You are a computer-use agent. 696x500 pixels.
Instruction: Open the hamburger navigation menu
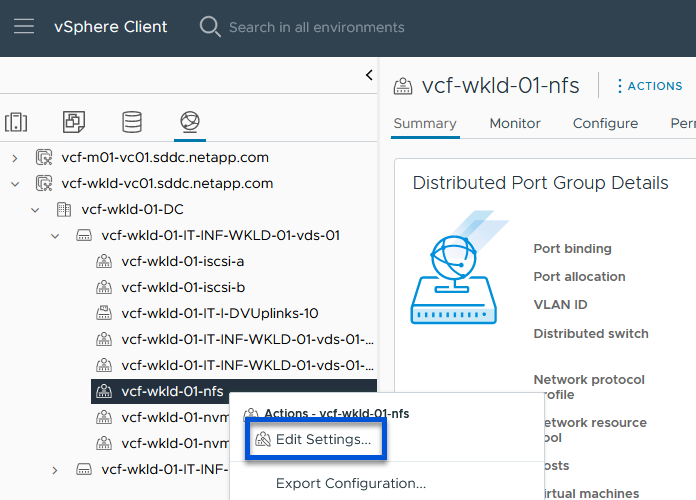pyautogui.click(x=24, y=27)
